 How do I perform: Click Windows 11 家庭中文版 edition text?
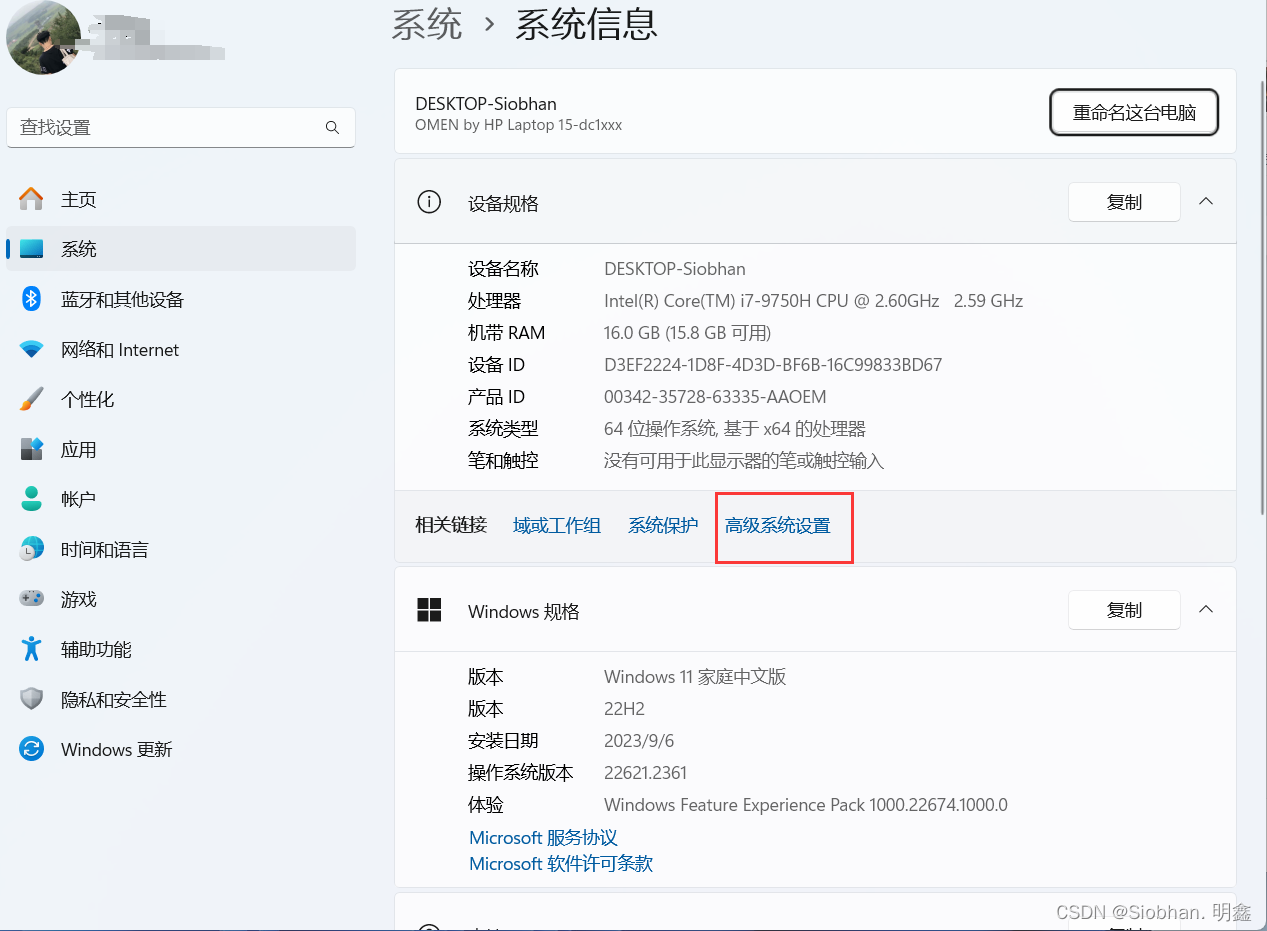click(x=695, y=677)
